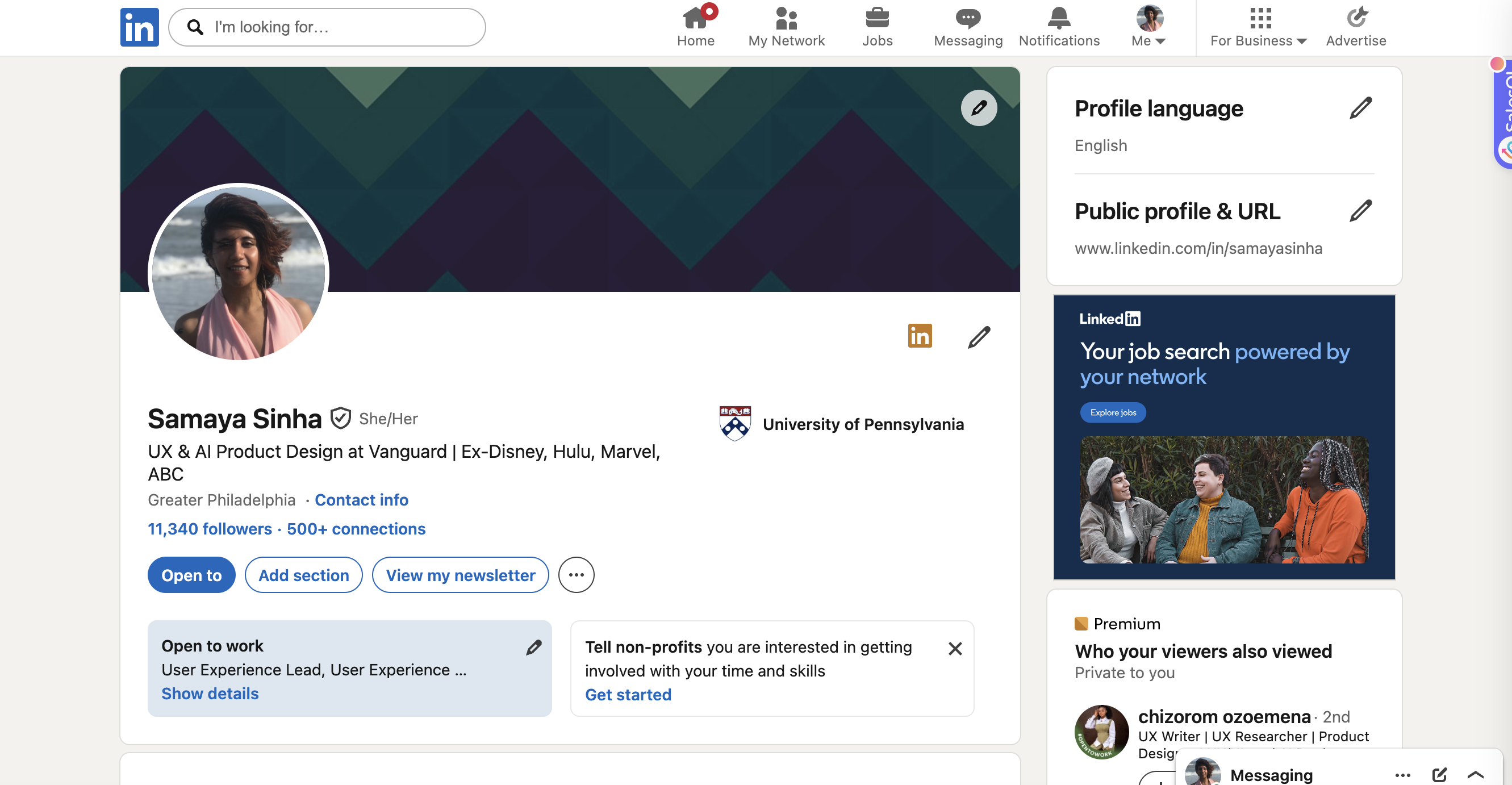Click the public profile URL text

pyautogui.click(x=1198, y=248)
